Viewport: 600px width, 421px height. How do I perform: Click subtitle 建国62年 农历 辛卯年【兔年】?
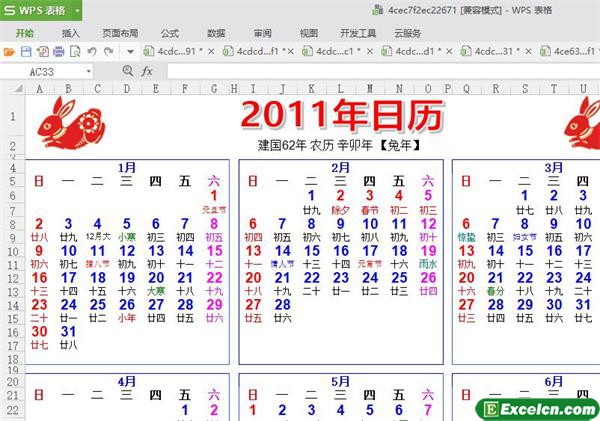(339, 145)
